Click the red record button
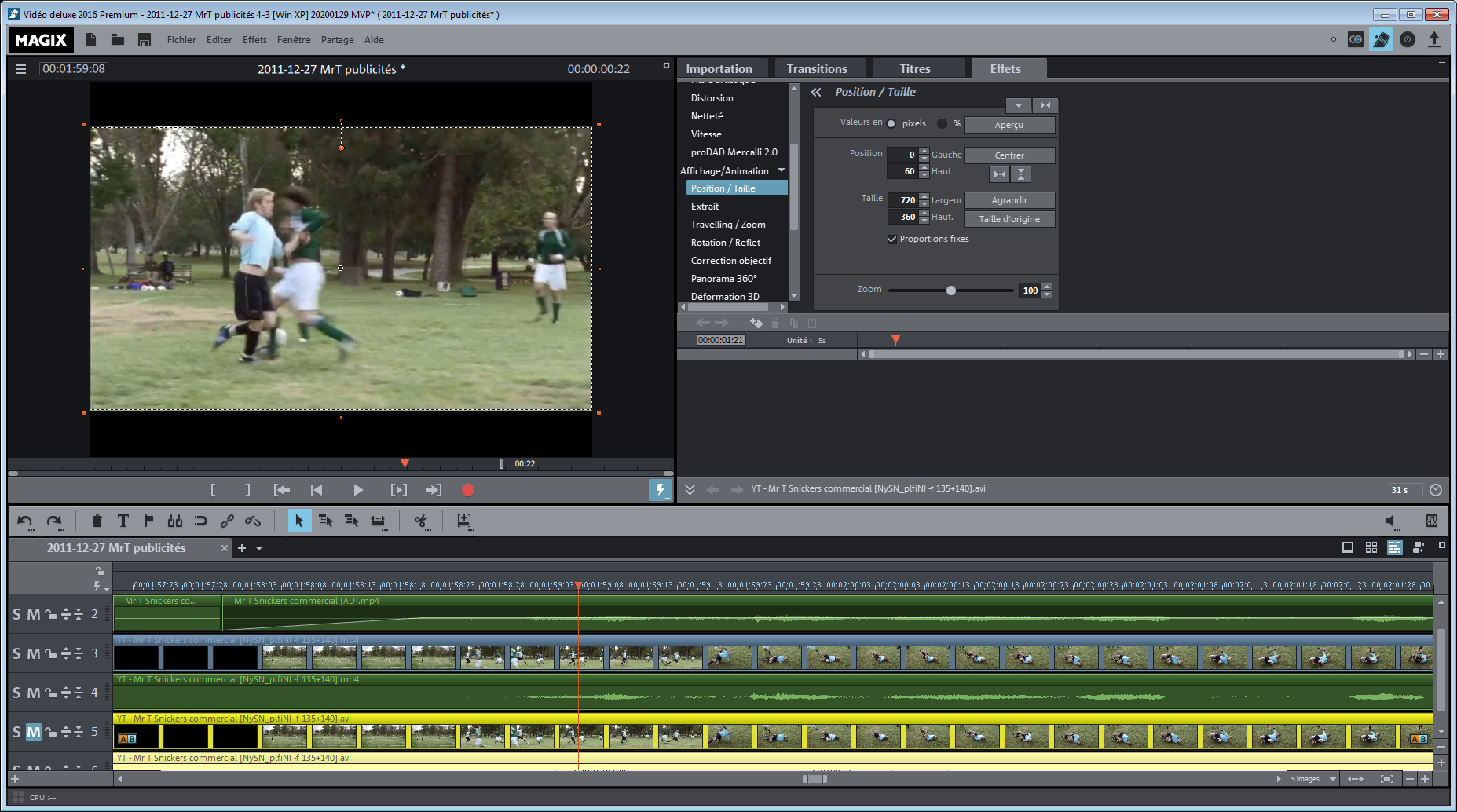The width and height of the screenshot is (1457, 812). point(467,490)
